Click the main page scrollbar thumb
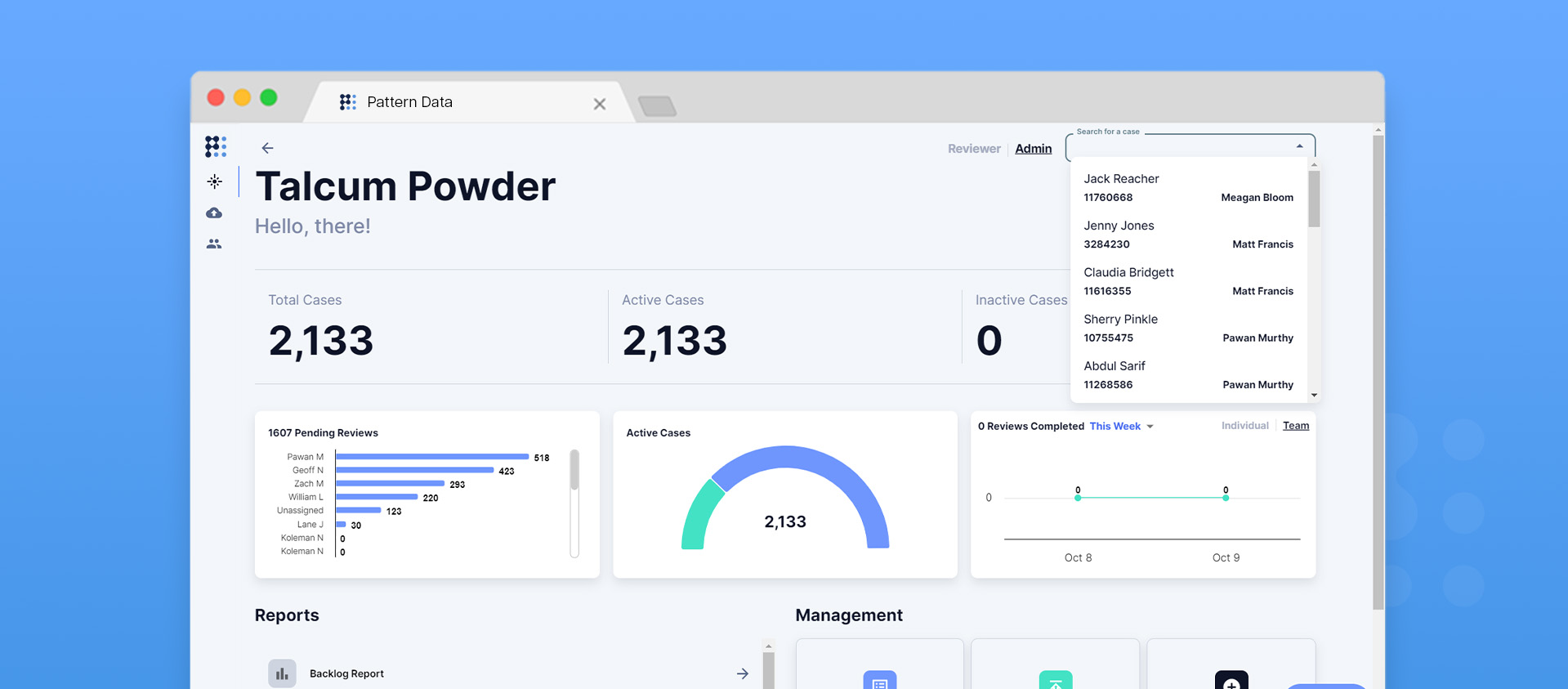1568x689 pixels. coord(1378,372)
